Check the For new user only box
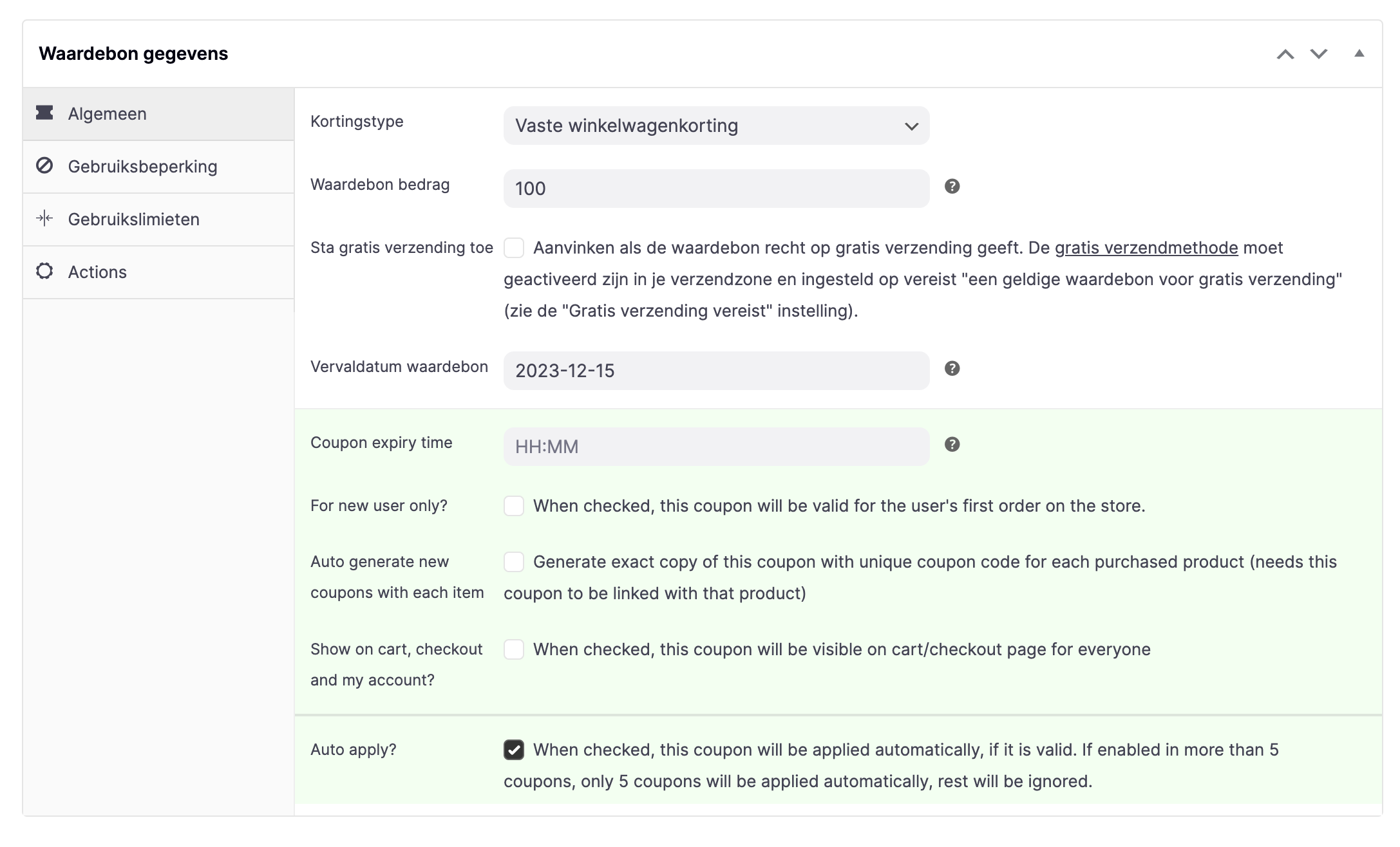The width and height of the screenshot is (1400, 847). coord(514,506)
